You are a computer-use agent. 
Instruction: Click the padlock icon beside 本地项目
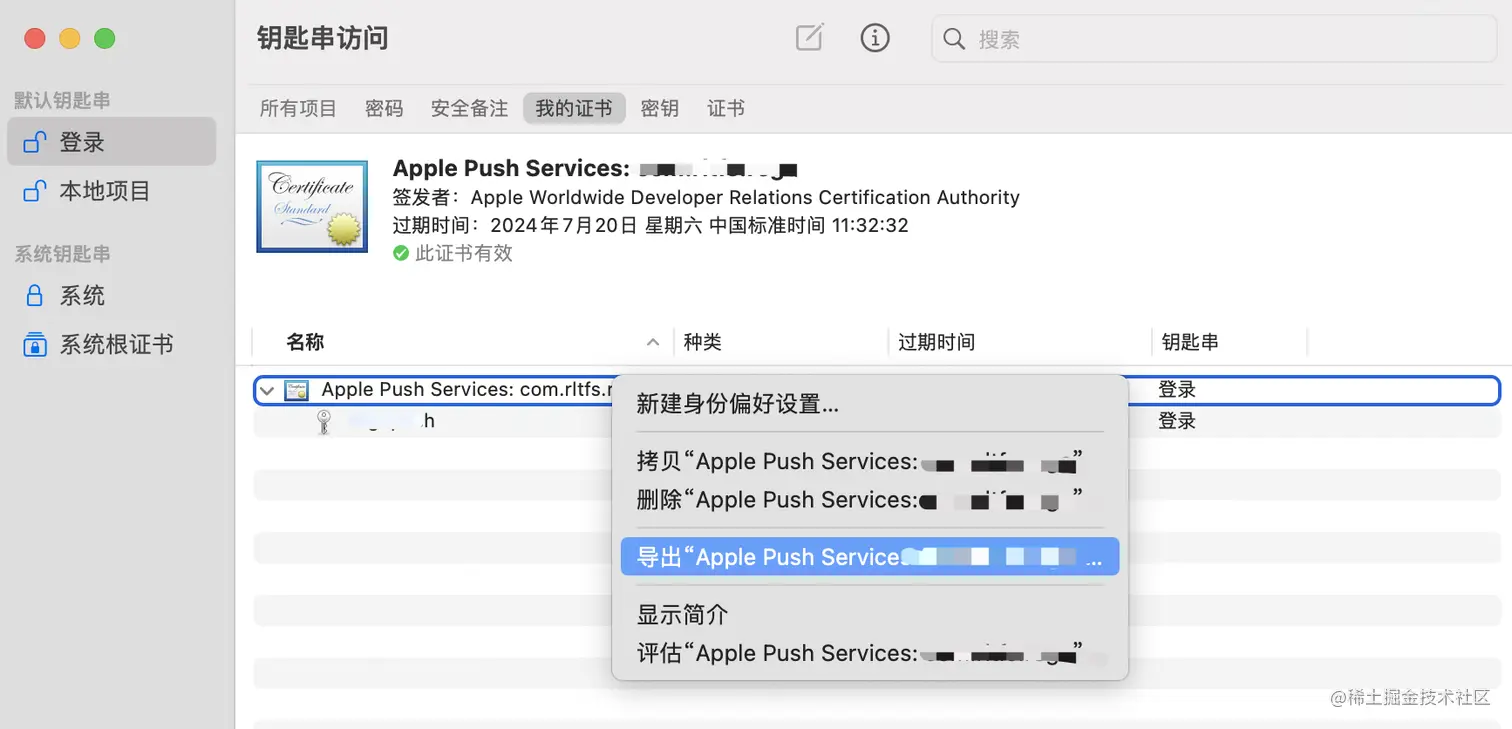click(35, 190)
